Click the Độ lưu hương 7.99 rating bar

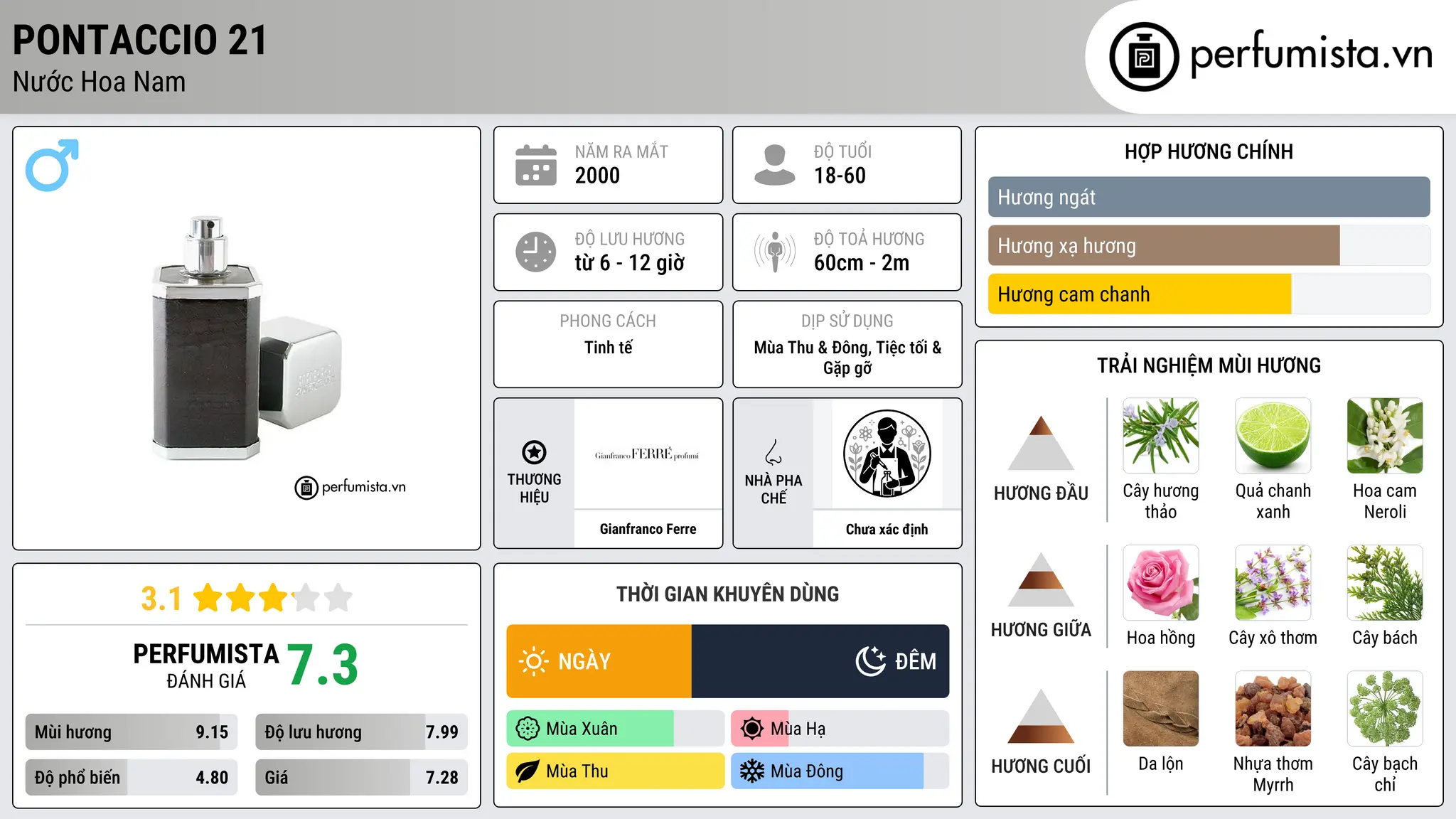(x=361, y=732)
